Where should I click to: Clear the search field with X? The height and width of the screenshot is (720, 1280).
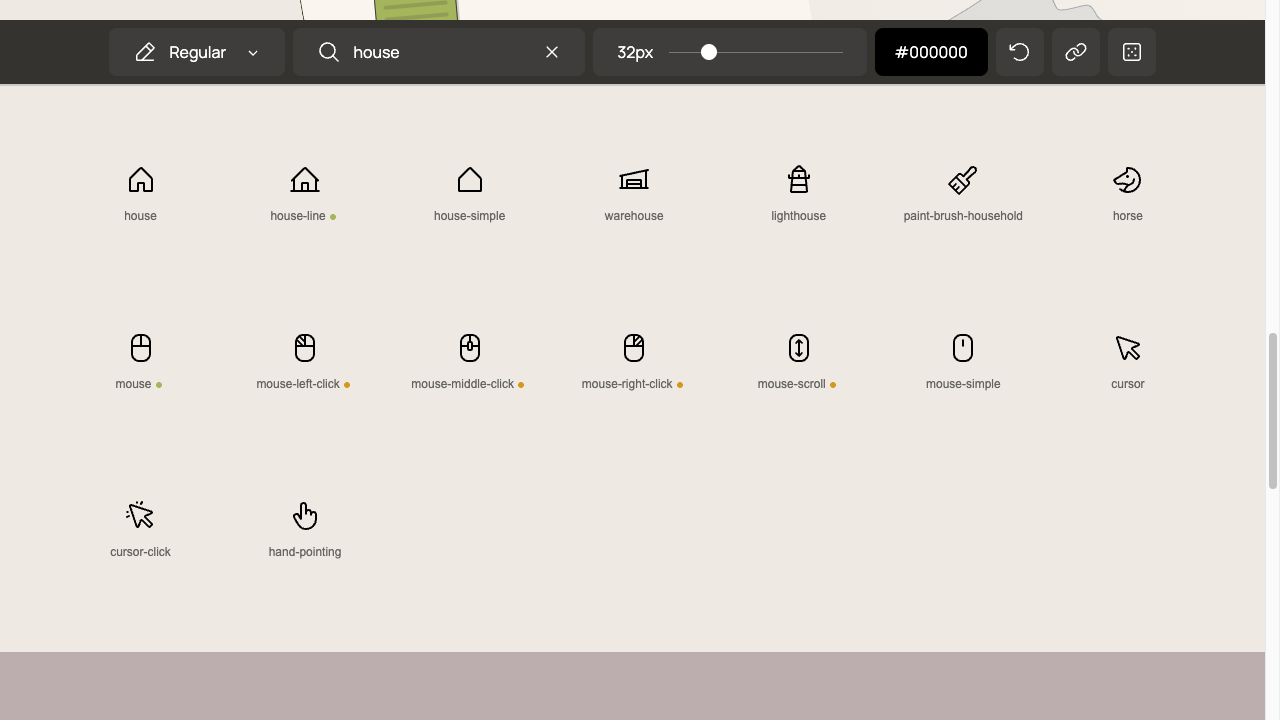tap(552, 52)
